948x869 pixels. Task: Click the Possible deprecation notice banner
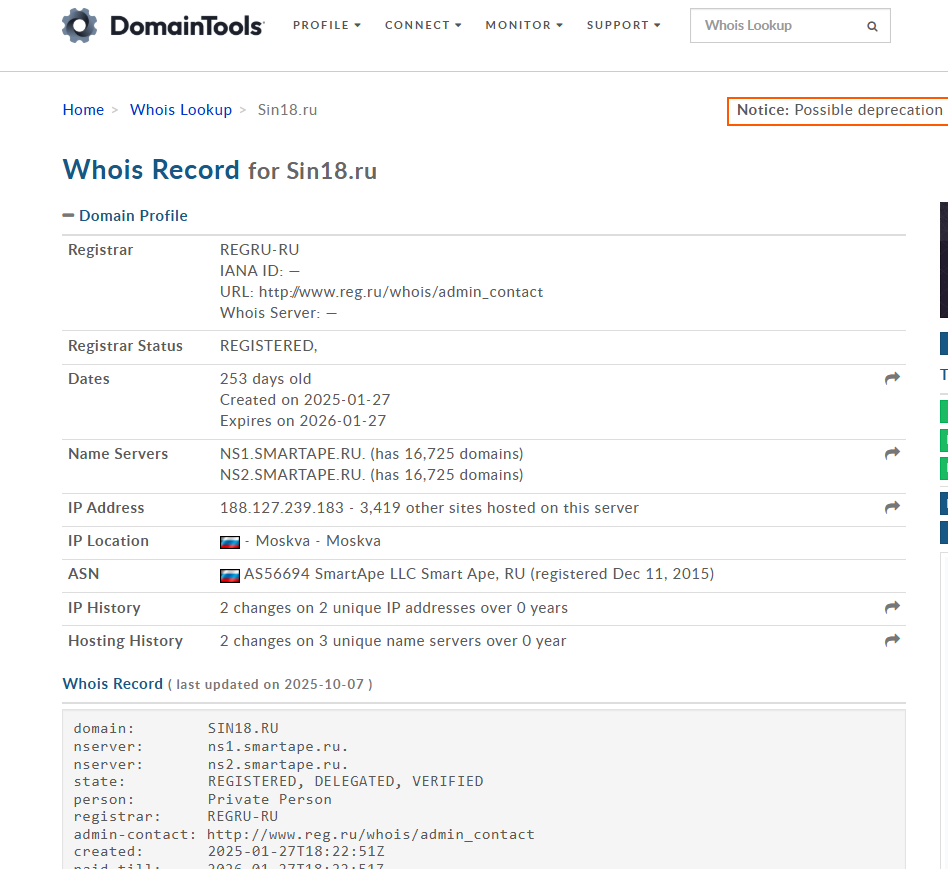click(x=838, y=110)
